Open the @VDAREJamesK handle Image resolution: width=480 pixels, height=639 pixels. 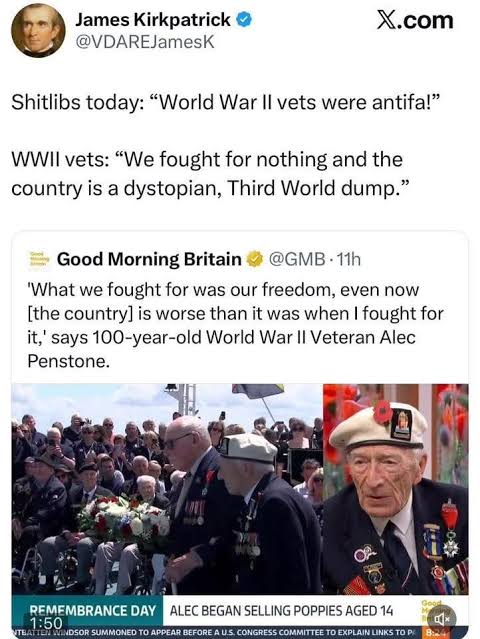(145, 42)
